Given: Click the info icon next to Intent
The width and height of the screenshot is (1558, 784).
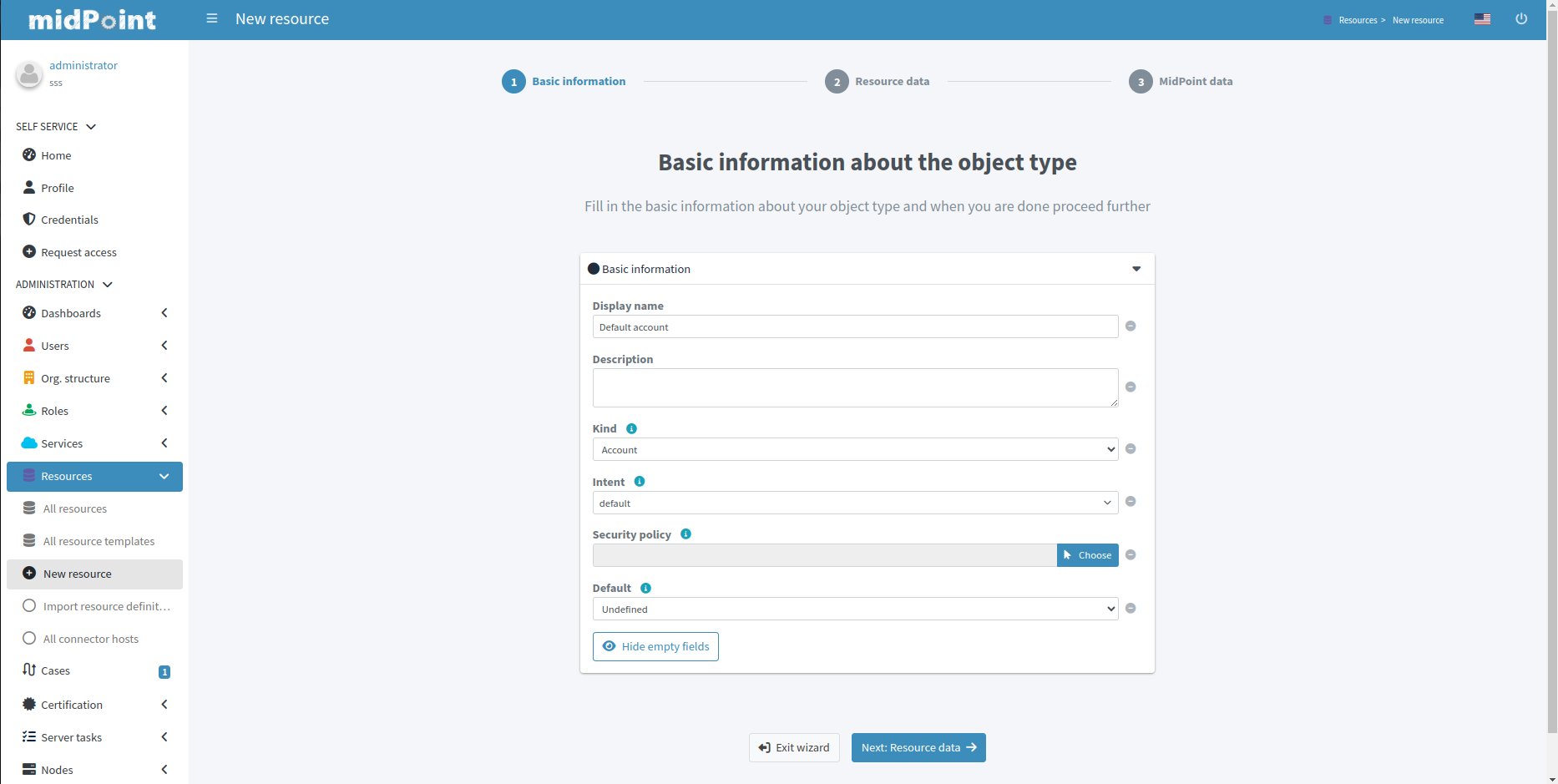Looking at the screenshot, I should (x=640, y=482).
